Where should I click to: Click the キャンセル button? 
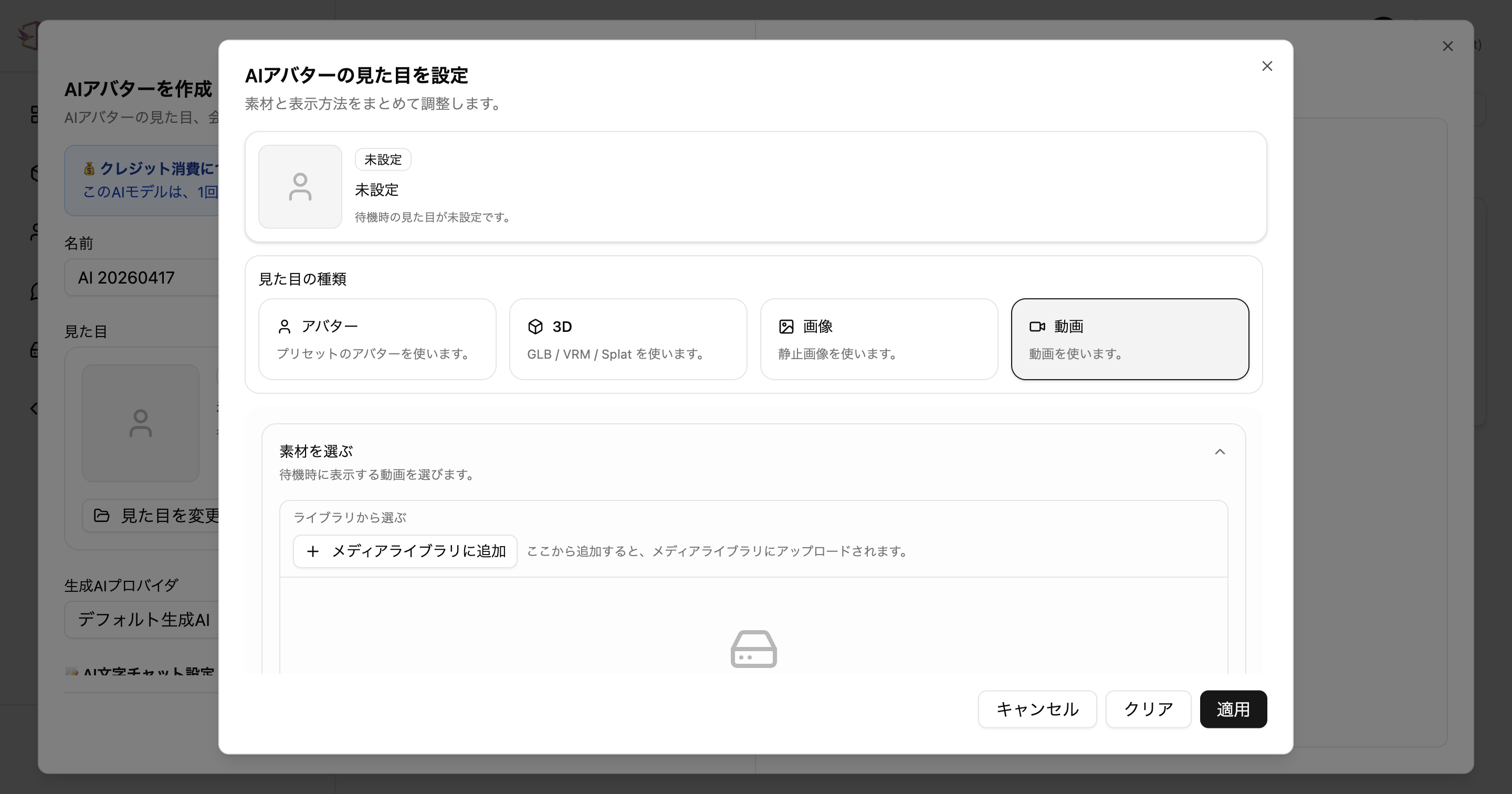tap(1037, 709)
